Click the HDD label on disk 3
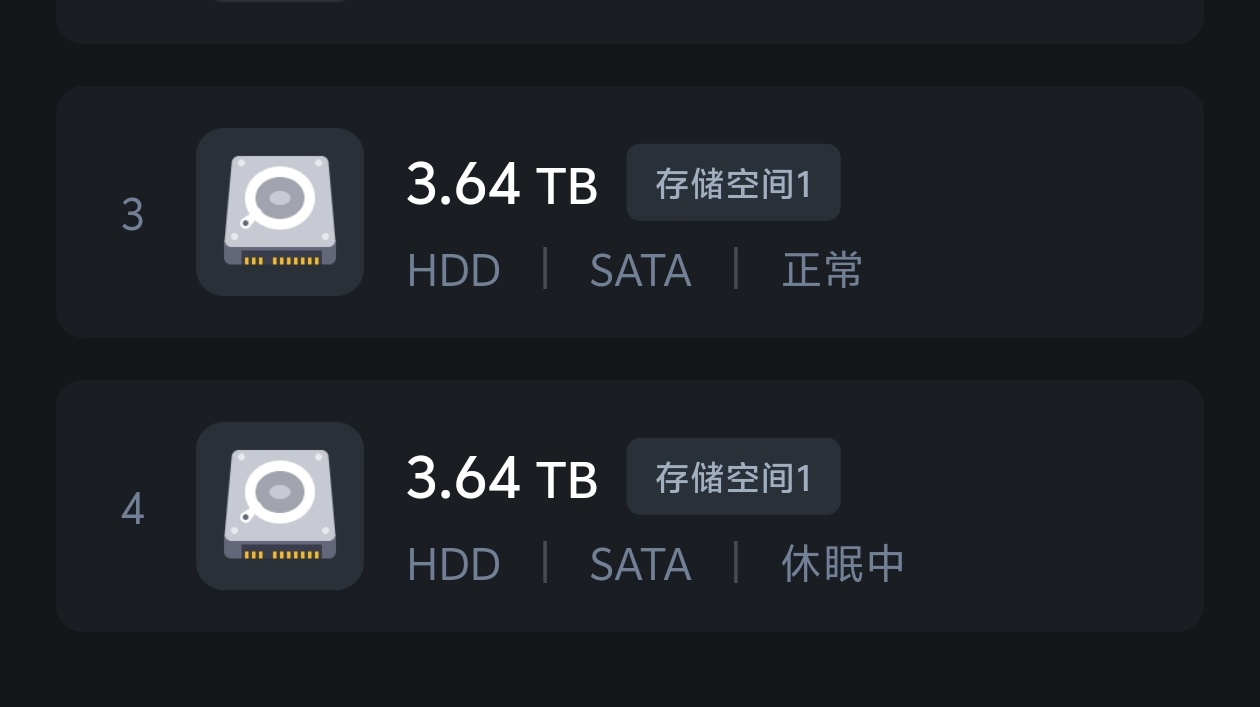 (x=454, y=271)
